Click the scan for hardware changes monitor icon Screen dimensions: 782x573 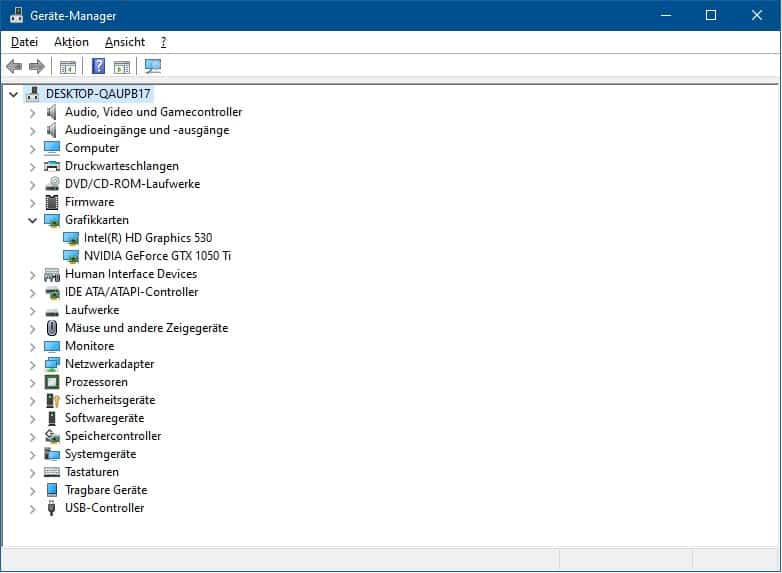coord(153,66)
